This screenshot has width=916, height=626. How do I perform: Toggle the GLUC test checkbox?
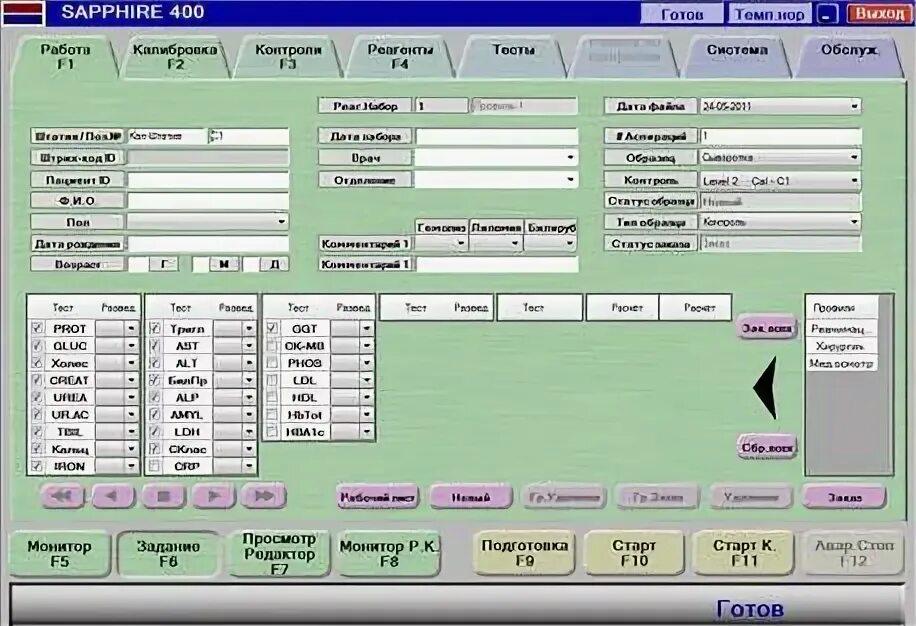pos(37,346)
